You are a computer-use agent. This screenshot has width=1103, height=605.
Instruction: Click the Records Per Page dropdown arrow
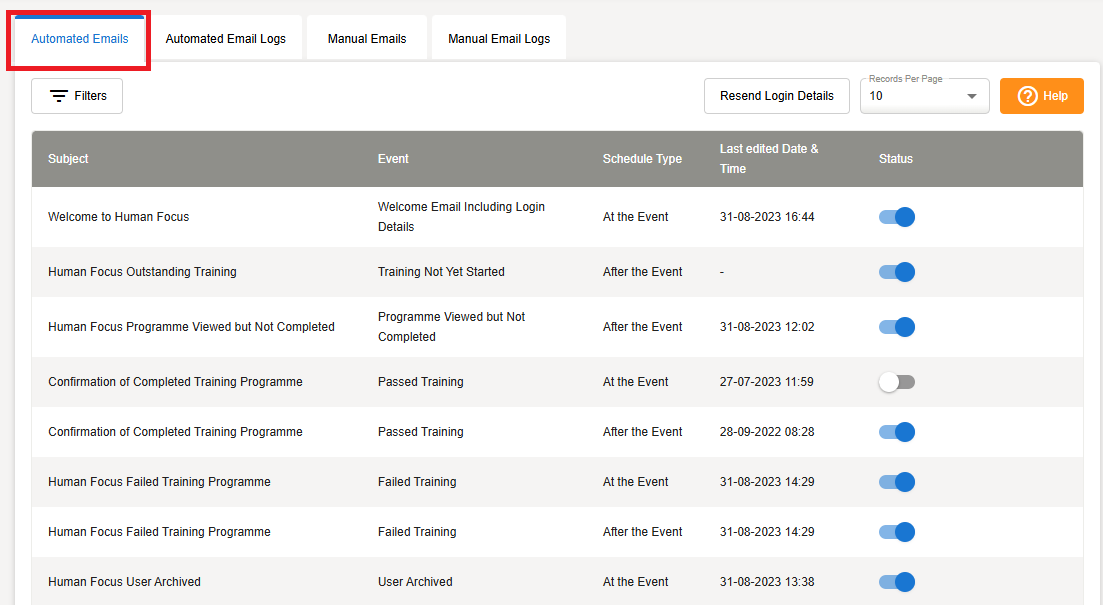(971, 97)
